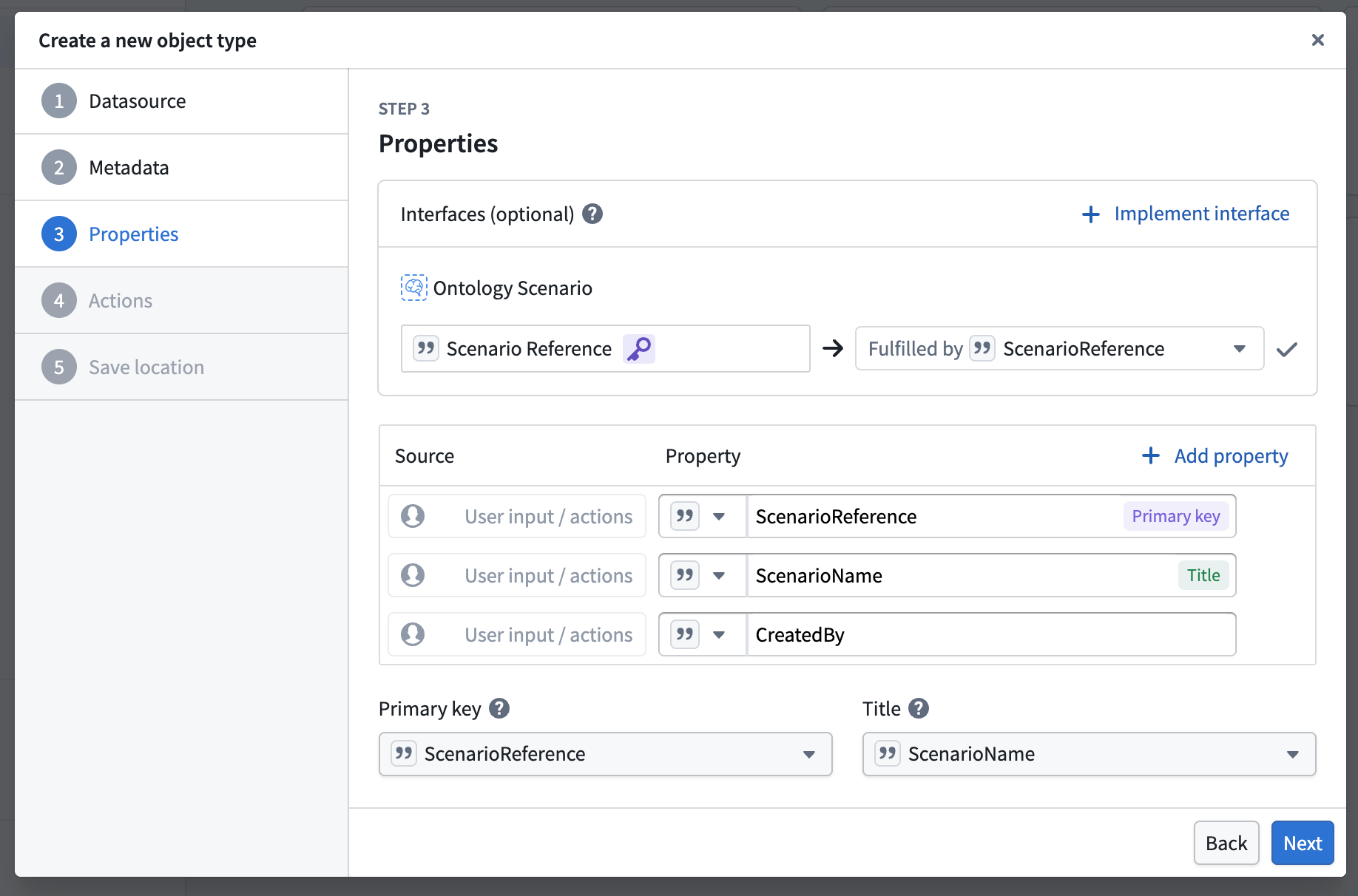
Task: Click the Title badge on ScenarioName
Action: (x=1203, y=575)
